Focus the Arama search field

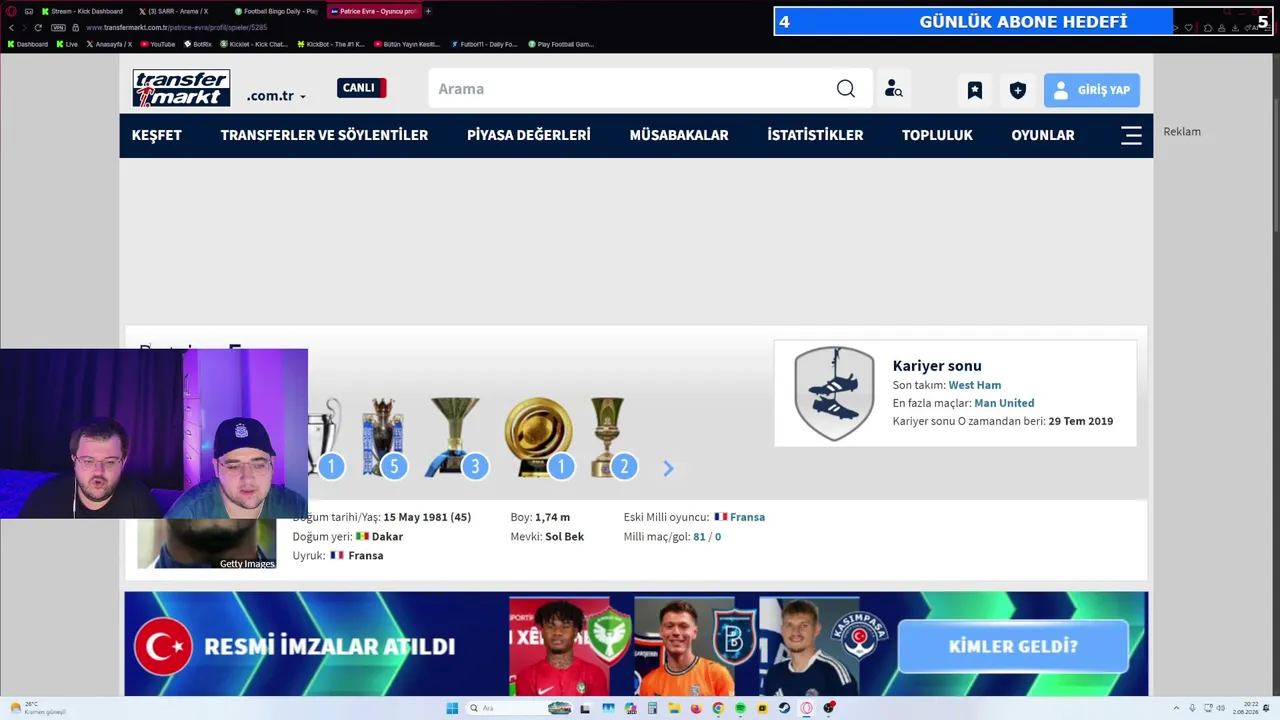630,89
